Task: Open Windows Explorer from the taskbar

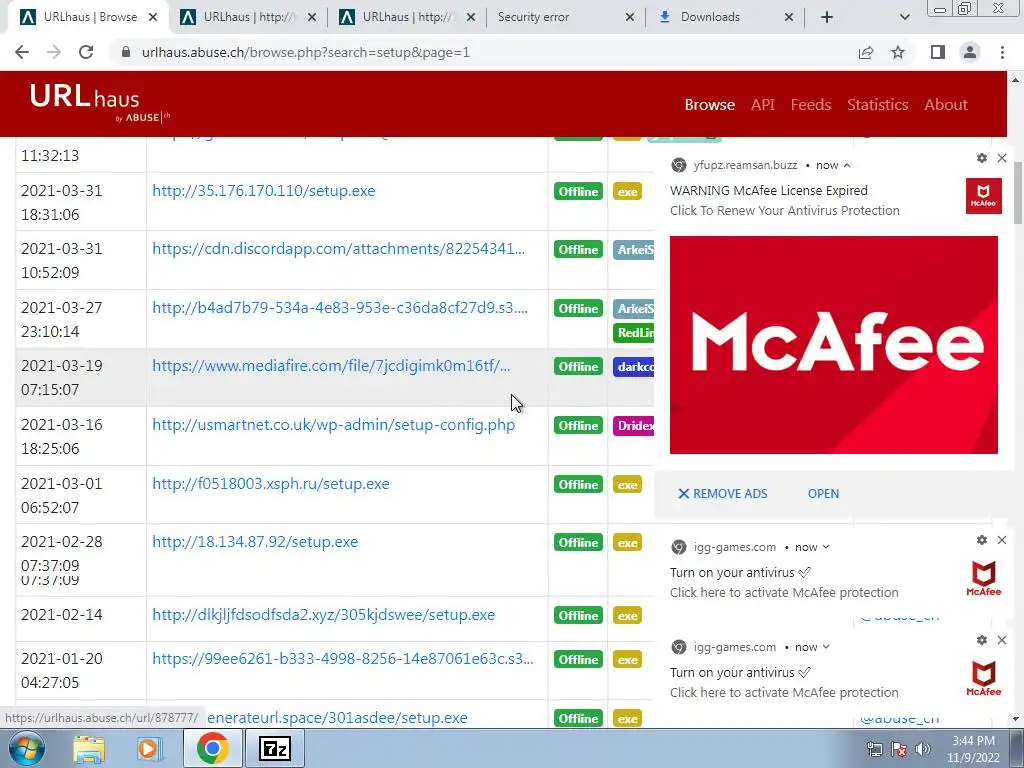Action: [89, 749]
